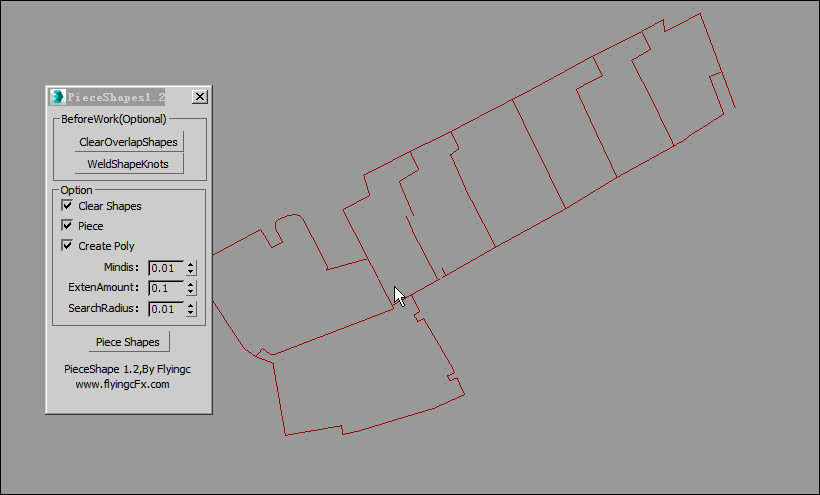The image size is (820, 495).
Task: Toggle the Piece checkbox
Action: pyautogui.click(x=67, y=225)
